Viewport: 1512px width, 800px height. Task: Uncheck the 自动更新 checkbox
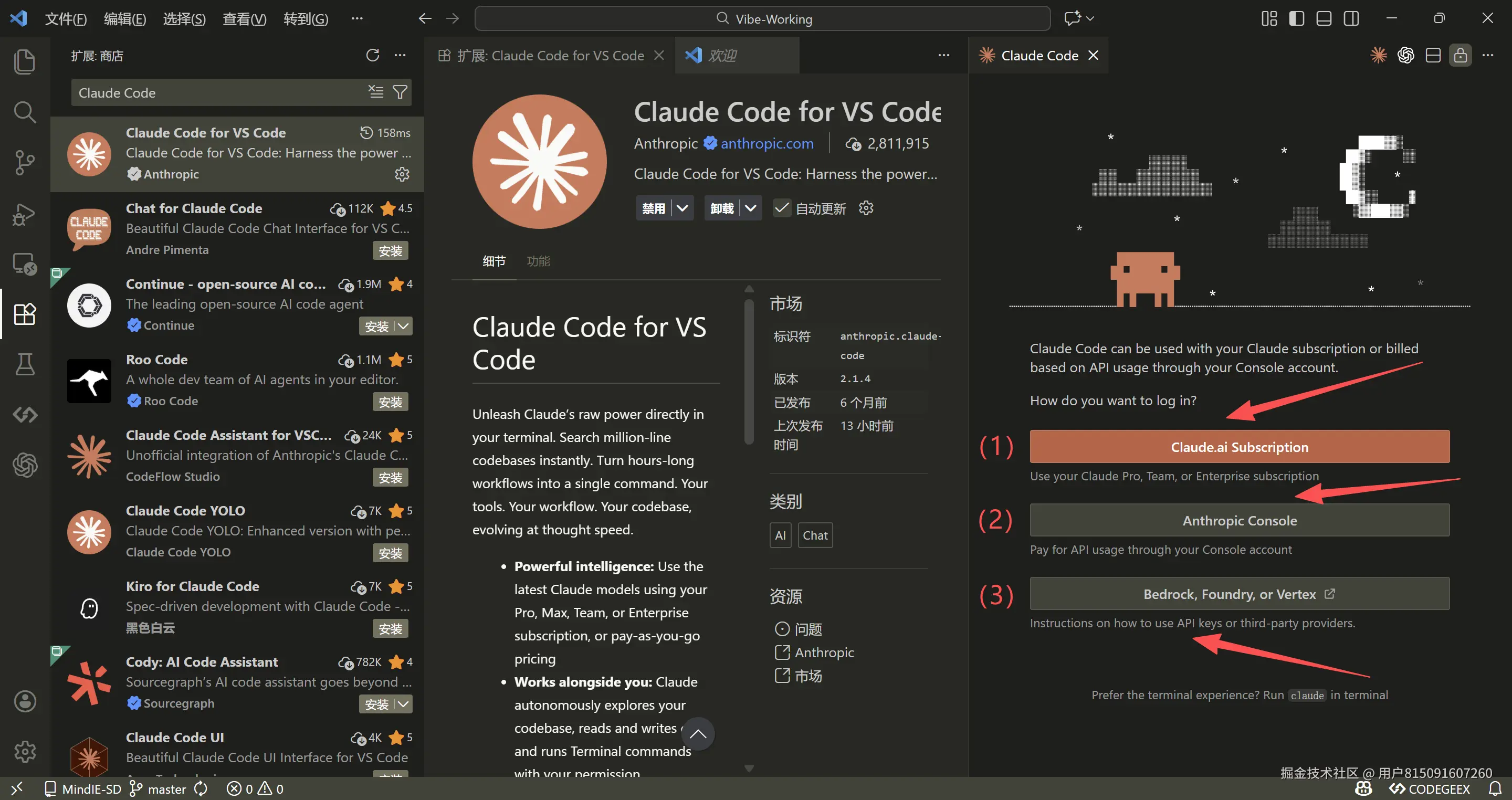click(x=781, y=208)
